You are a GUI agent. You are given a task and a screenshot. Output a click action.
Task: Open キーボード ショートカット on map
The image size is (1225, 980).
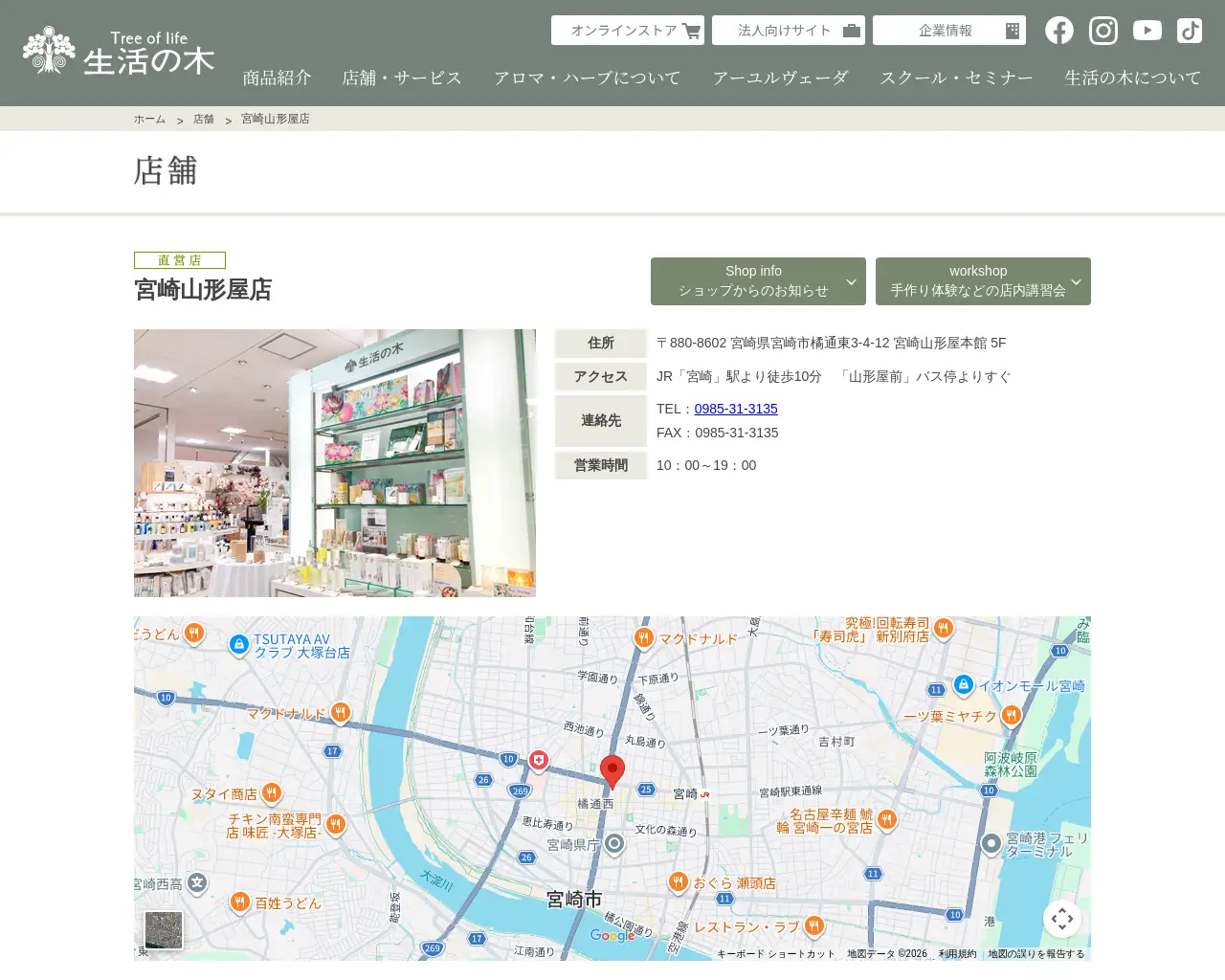coord(776,954)
